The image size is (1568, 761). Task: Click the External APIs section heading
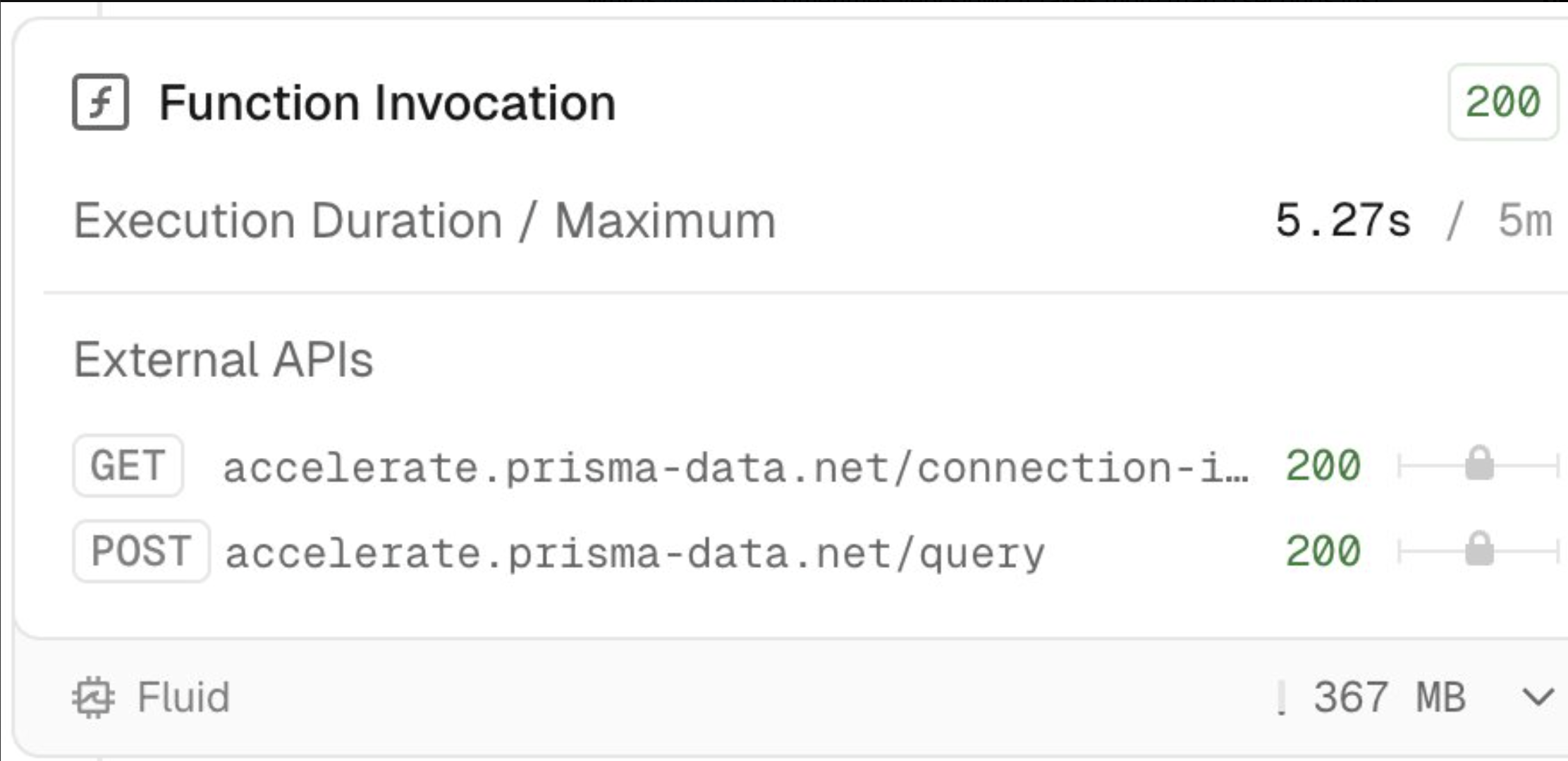(x=223, y=359)
